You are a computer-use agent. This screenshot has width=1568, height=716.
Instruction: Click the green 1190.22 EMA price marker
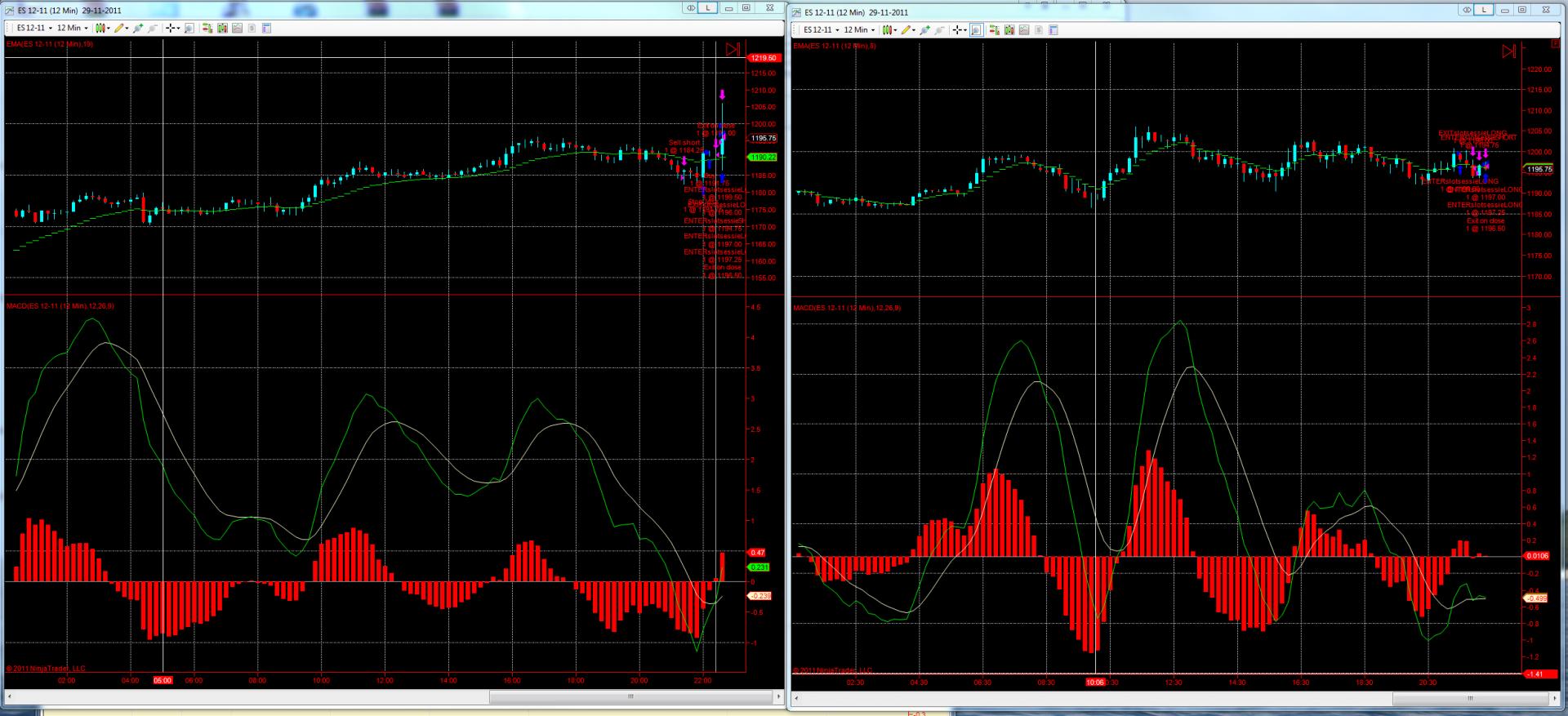click(x=763, y=157)
